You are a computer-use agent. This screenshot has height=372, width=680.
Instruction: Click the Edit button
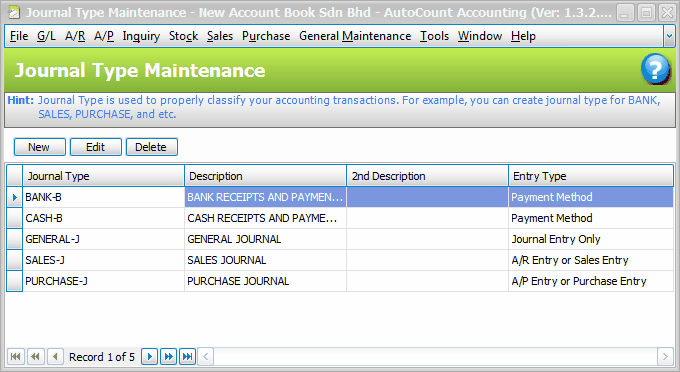pyautogui.click(x=95, y=147)
